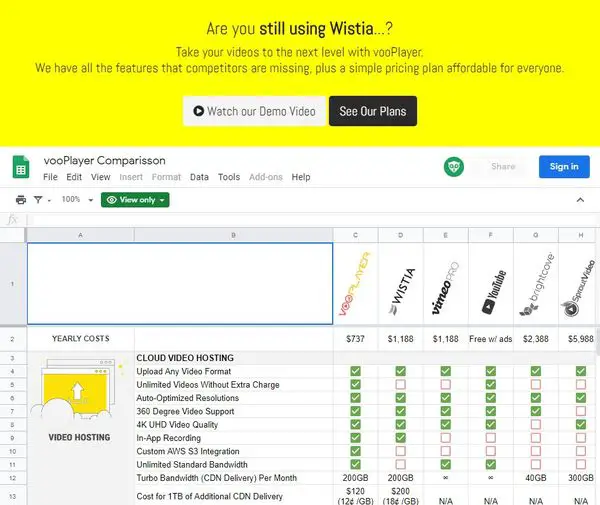Click the print icon in toolbar
The width and height of the screenshot is (600, 505).
[x=21, y=200]
